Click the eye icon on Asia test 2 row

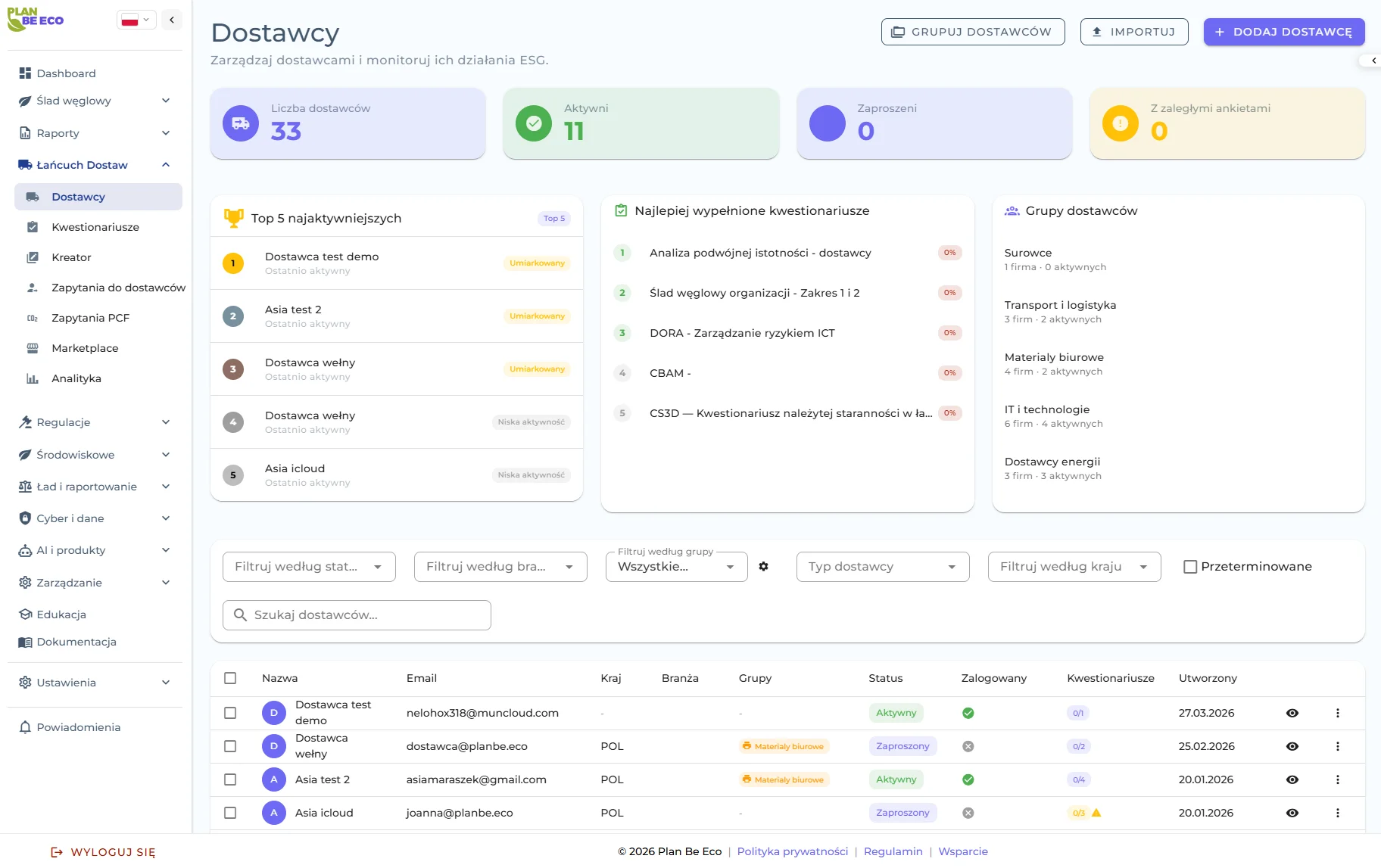coord(1293,779)
